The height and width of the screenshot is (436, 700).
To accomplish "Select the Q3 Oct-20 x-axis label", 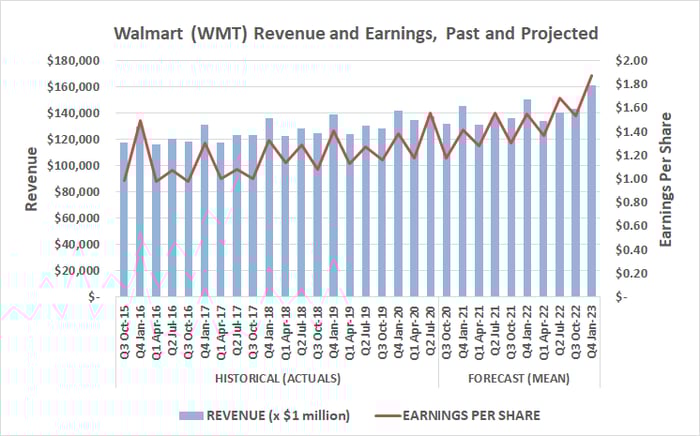I will click(446, 332).
